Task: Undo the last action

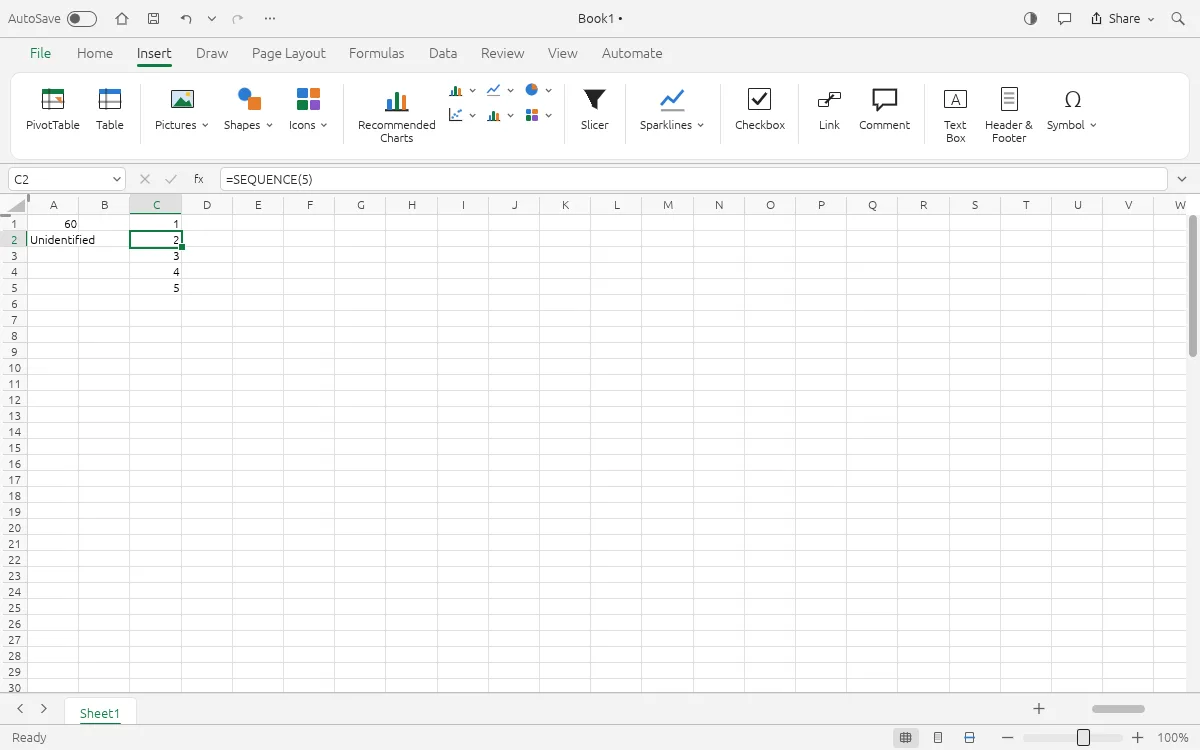Action: pyautogui.click(x=186, y=18)
